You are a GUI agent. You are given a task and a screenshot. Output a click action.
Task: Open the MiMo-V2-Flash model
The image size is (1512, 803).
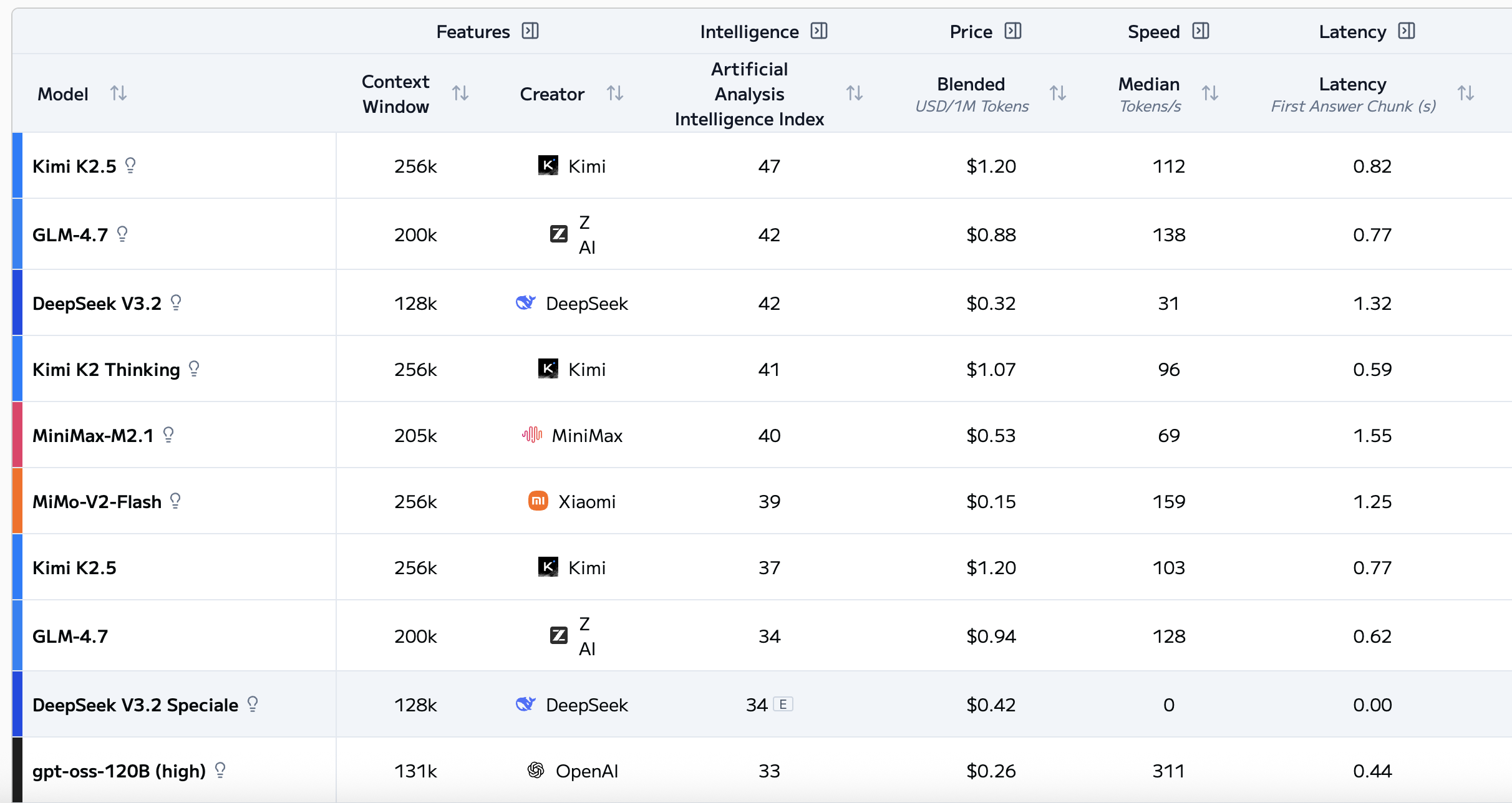[97, 501]
